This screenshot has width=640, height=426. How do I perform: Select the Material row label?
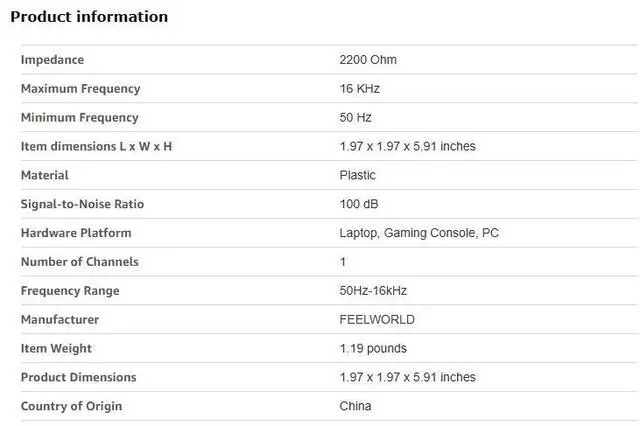tap(45, 176)
